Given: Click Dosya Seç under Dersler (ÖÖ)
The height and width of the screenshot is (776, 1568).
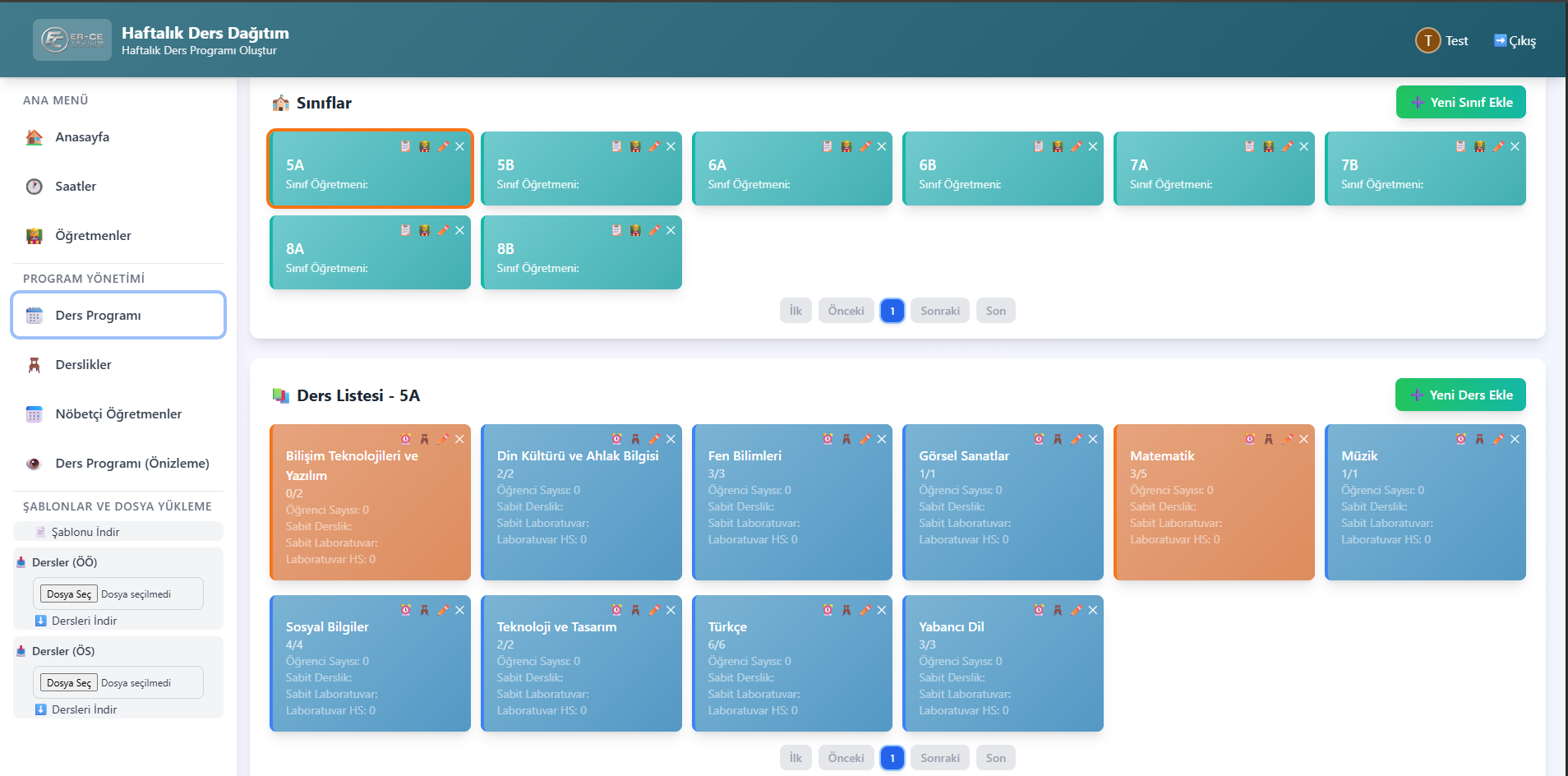Looking at the screenshot, I should click(x=69, y=594).
